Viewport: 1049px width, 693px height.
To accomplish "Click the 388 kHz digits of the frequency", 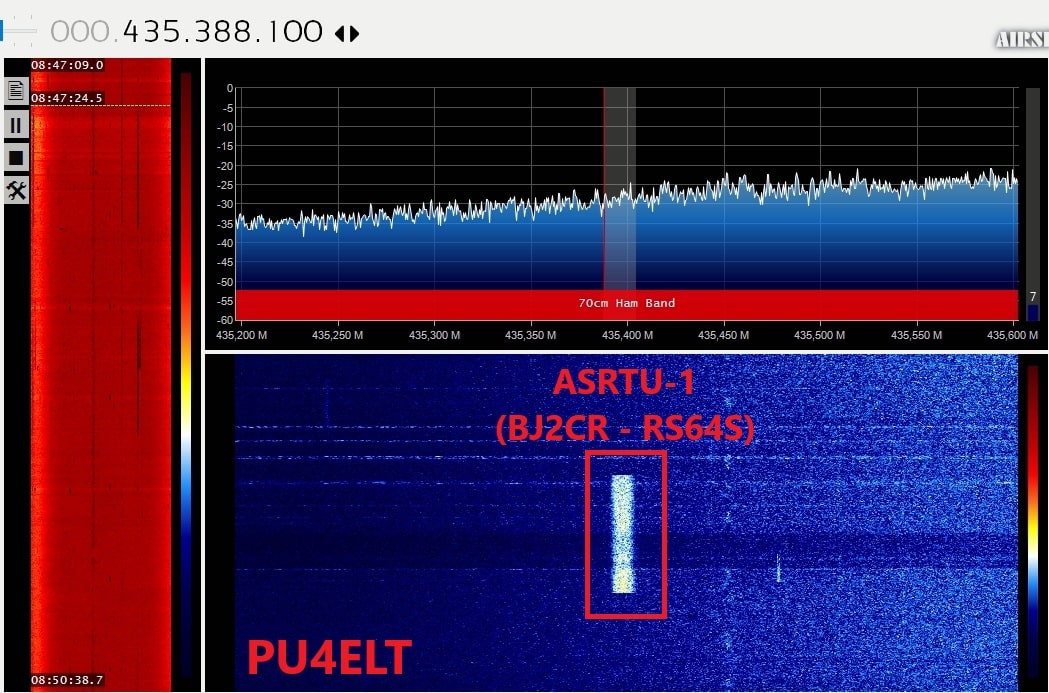I will pos(226,32).
